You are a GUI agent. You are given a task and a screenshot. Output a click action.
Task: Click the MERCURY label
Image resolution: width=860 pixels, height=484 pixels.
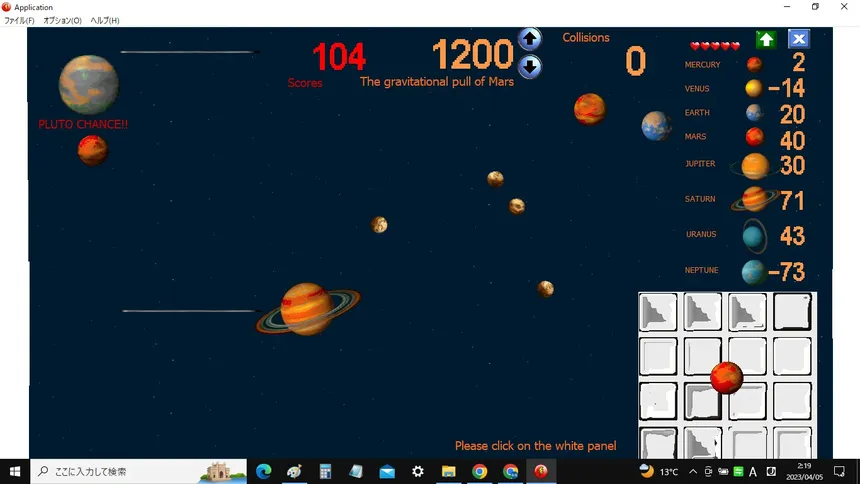click(x=702, y=65)
